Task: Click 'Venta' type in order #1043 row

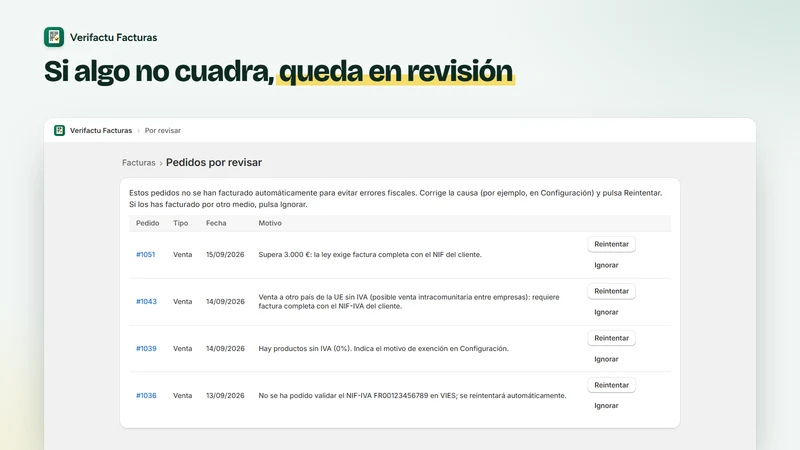Action: 183,302
